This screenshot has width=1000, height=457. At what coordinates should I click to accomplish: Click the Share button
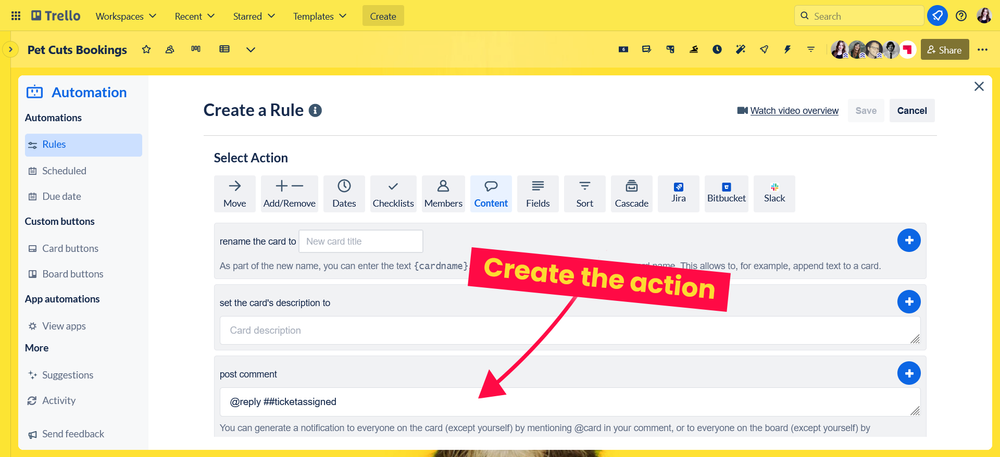pos(945,50)
